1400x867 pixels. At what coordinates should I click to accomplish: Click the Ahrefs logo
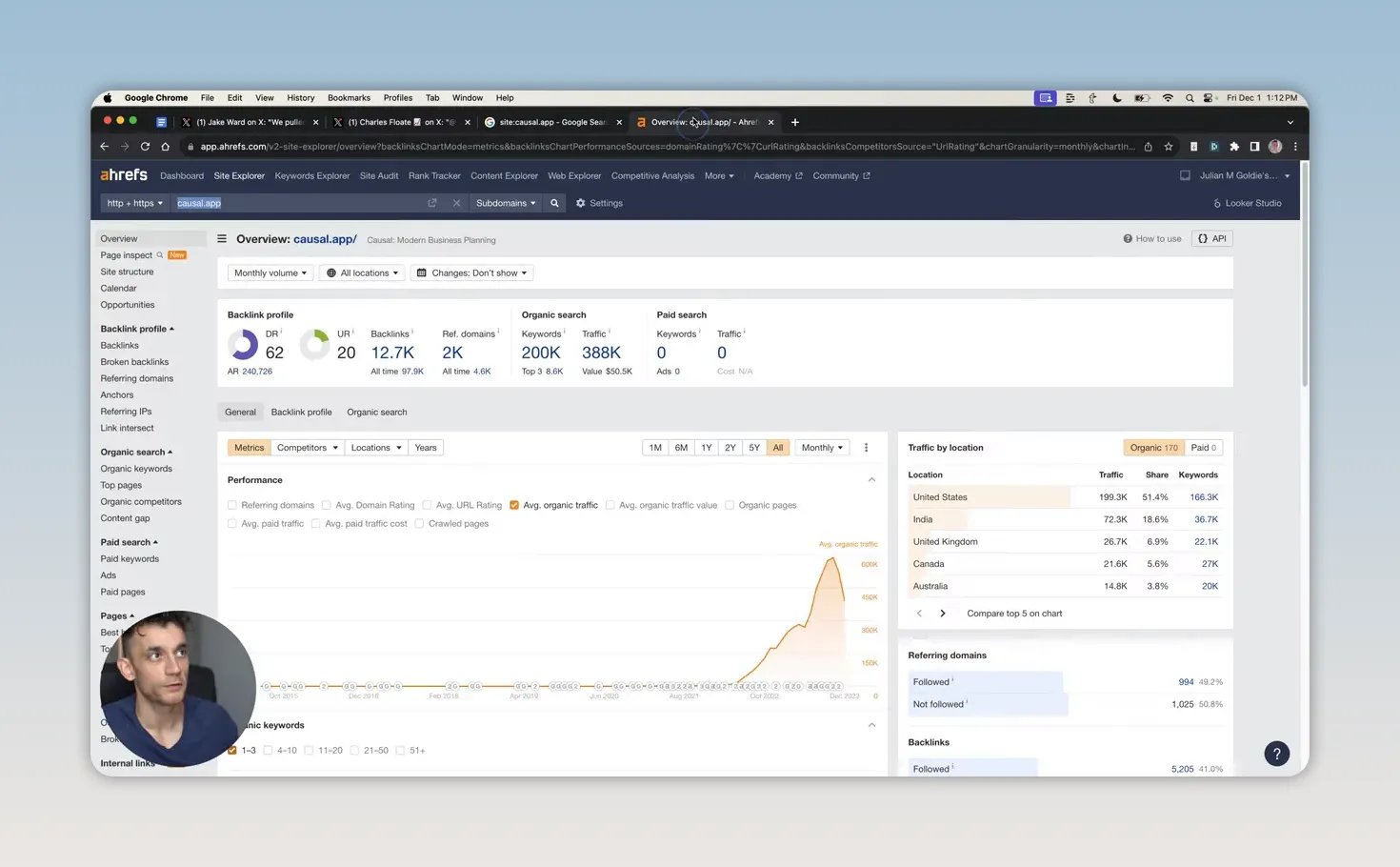pos(124,175)
